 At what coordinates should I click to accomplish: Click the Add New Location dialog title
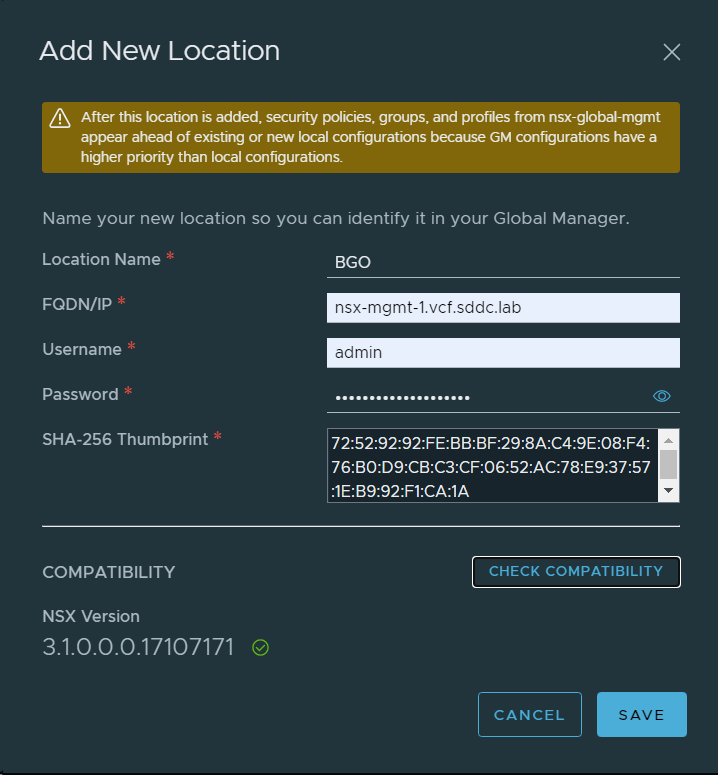pos(159,51)
